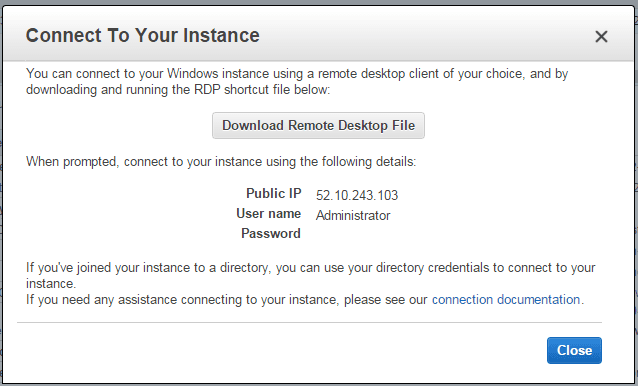Click the 'When prompted, connect to your instance' text

coord(221,161)
